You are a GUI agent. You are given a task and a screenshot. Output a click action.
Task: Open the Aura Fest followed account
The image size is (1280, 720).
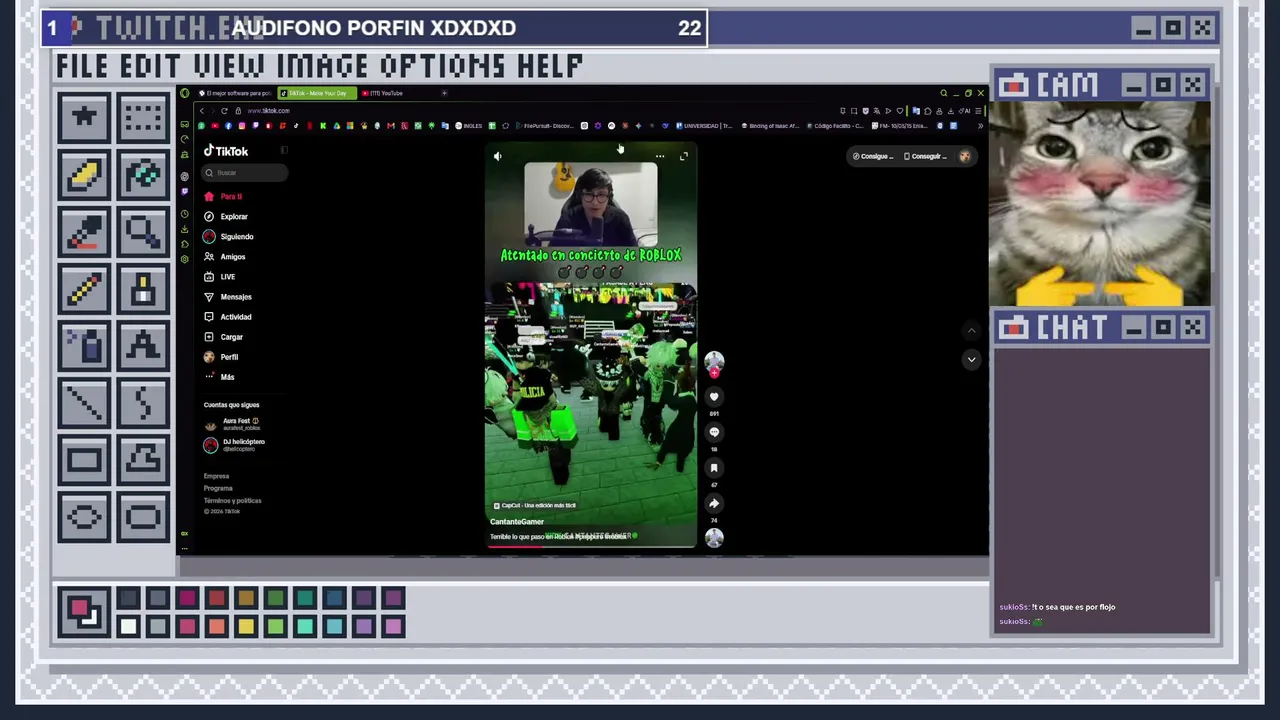(232, 424)
